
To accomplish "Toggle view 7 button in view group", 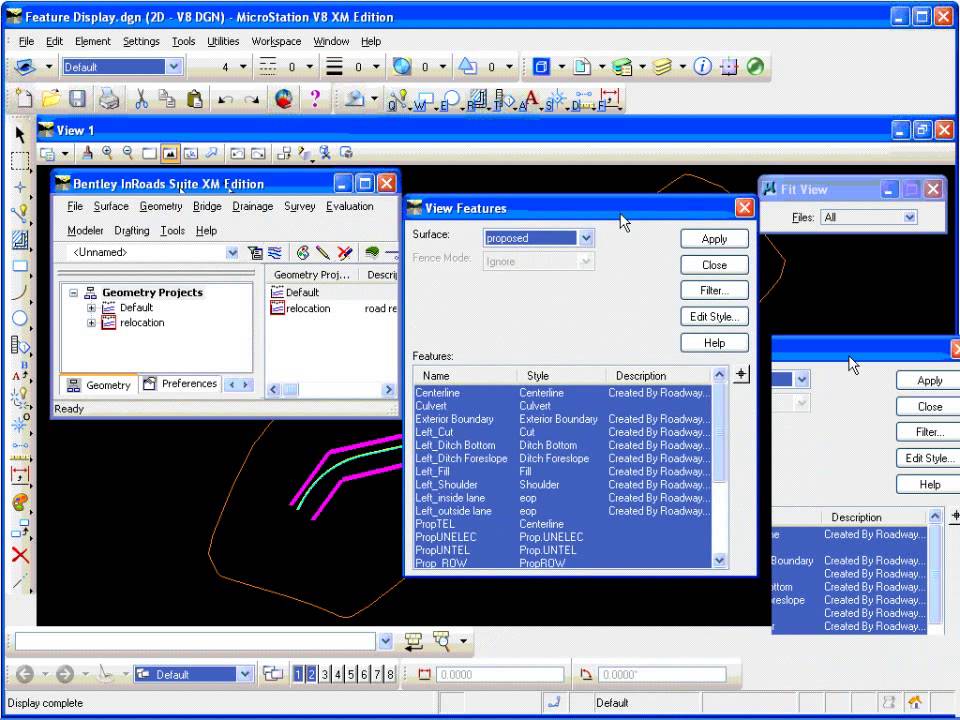I will 377,674.
